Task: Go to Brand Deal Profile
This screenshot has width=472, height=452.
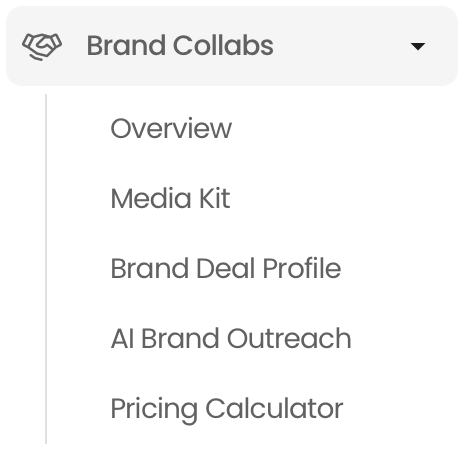Action: click(x=226, y=268)
